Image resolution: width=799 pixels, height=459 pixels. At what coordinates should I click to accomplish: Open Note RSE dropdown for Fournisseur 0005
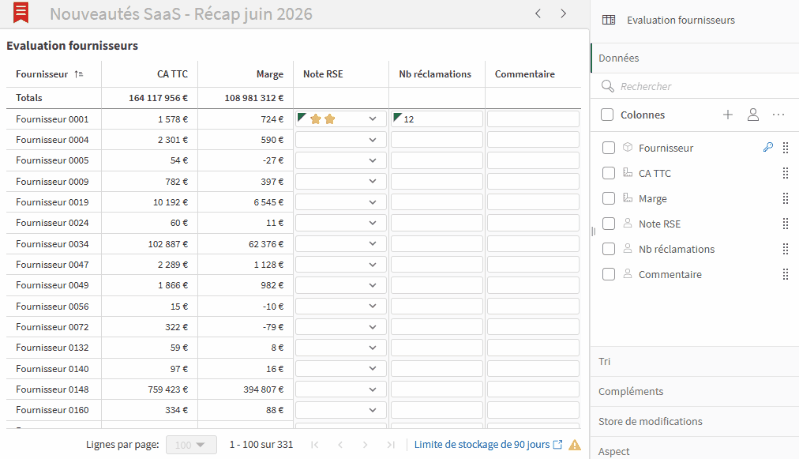point(372,160)
